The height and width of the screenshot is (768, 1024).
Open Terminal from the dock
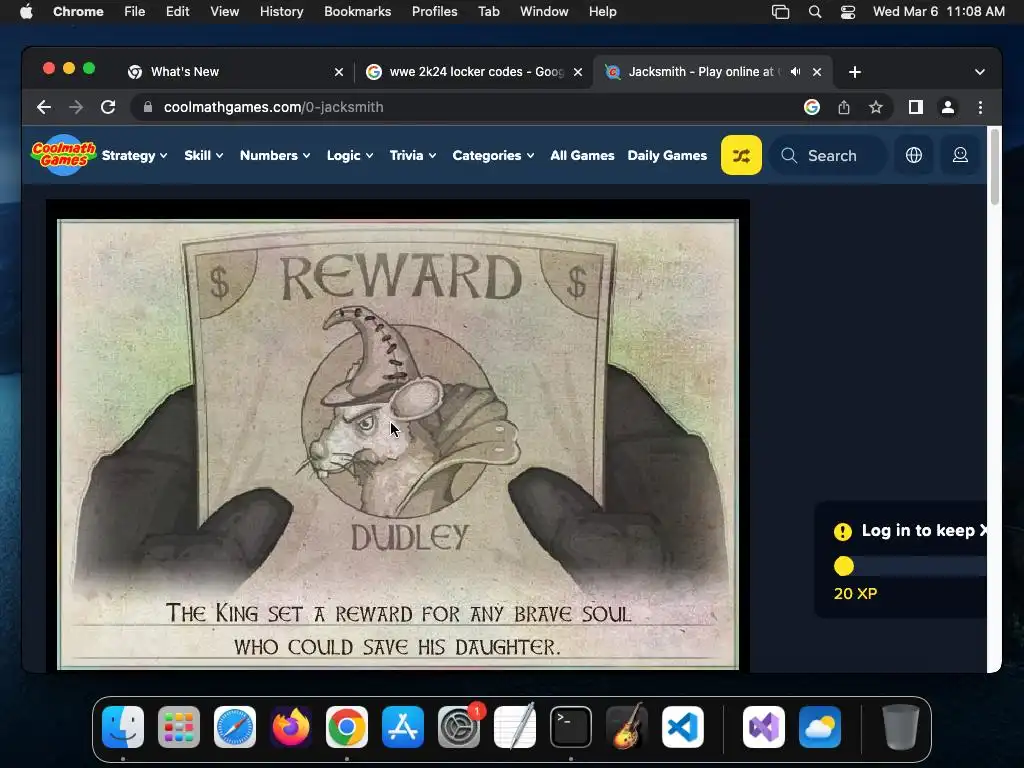(x=571, y=727)
